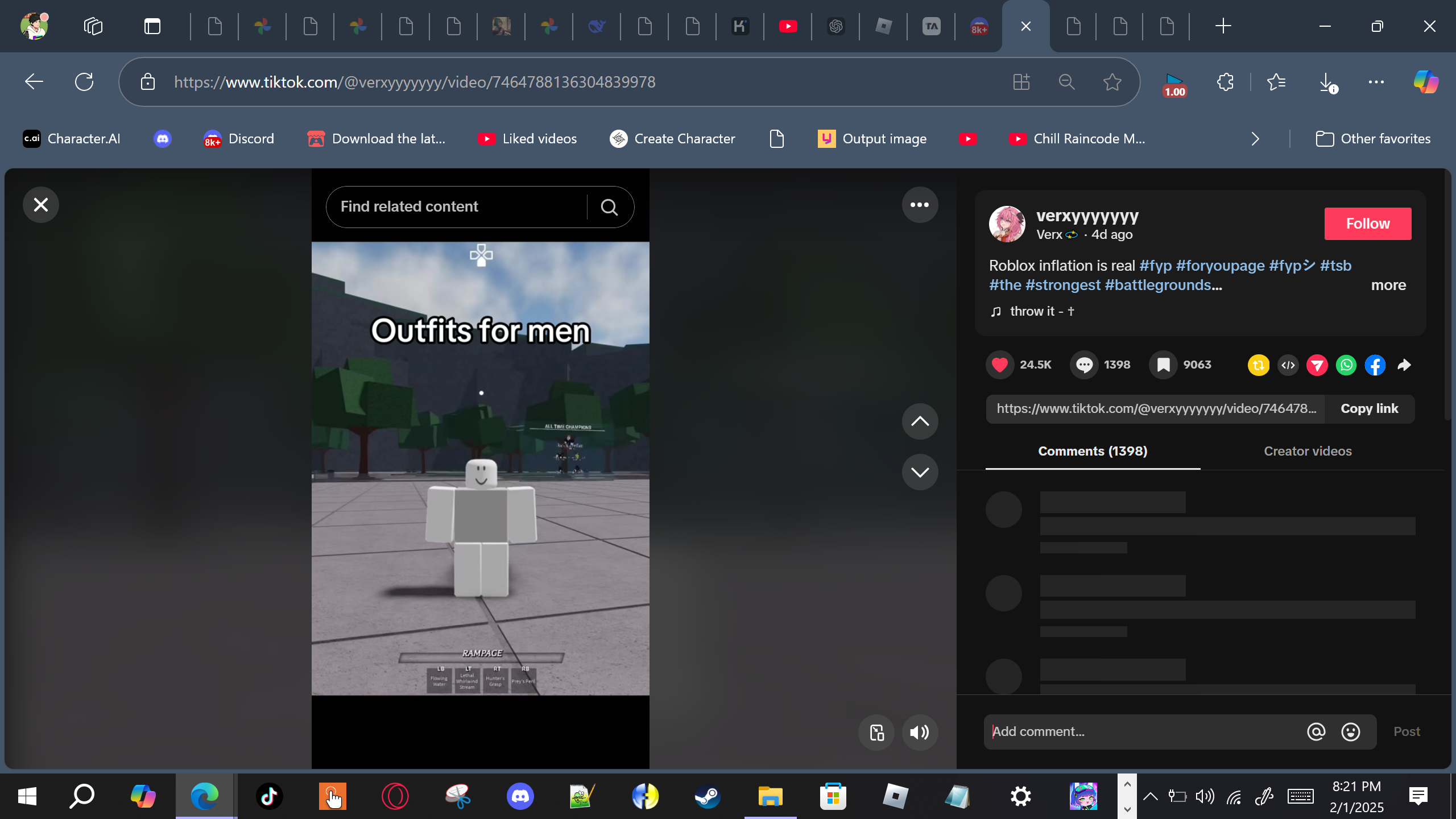Add this page to browser favorites star
The width and height of the screenshot is (1456, 819).
[1112, 82]
